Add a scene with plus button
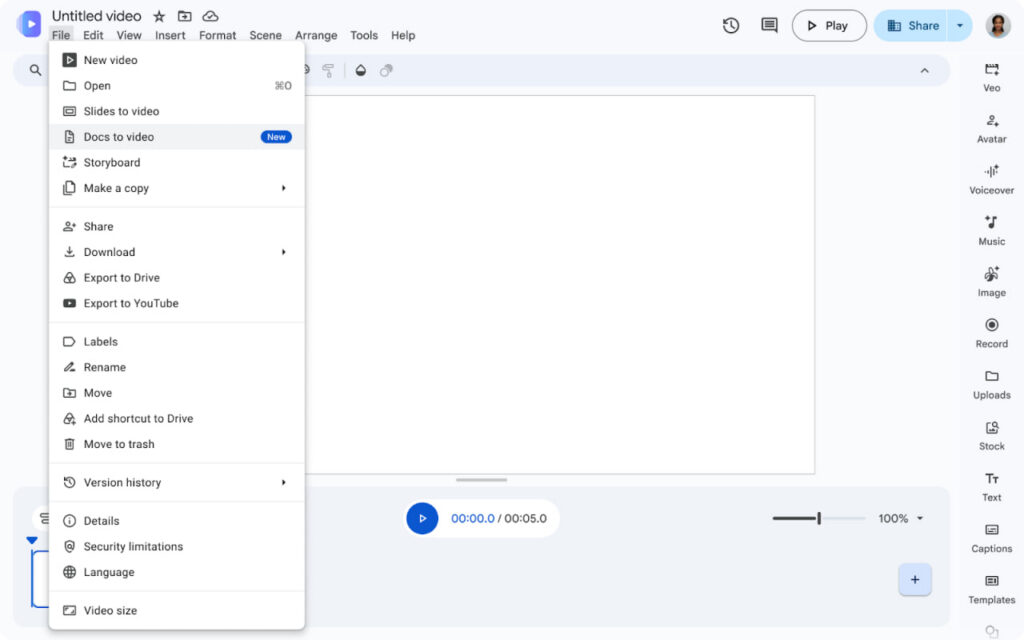 click(x=914, y=579)
